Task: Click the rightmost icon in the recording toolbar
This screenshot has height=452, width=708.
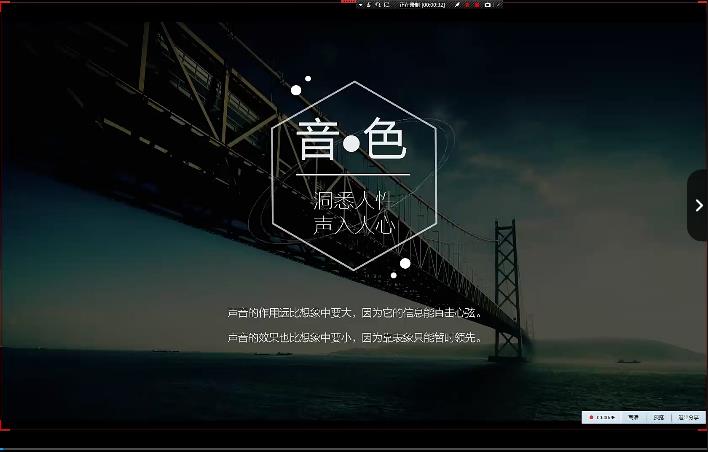Action: (498, 5)
